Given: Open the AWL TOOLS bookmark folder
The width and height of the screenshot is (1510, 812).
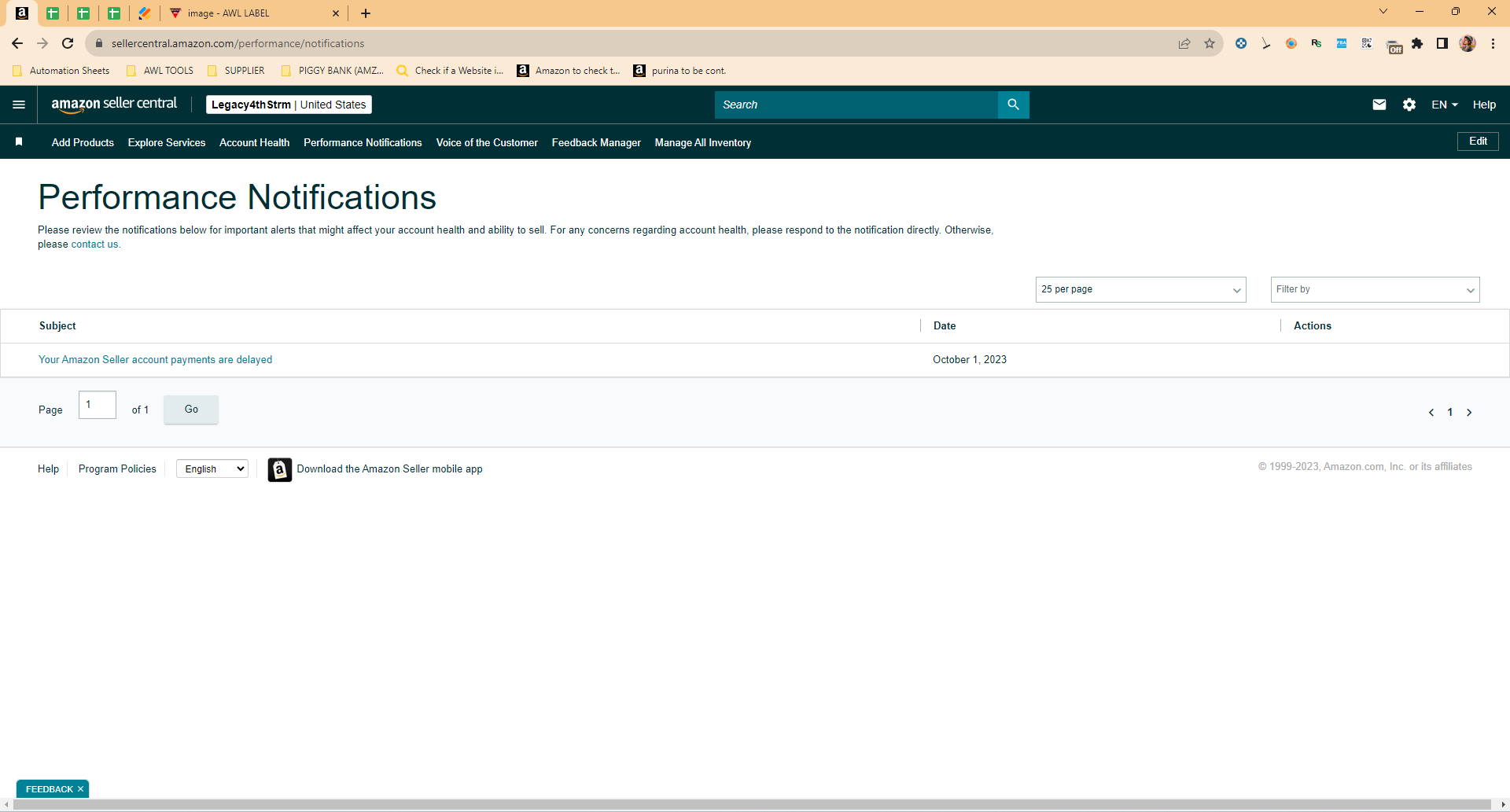Looking at the screenshot, I should pyautogui.click(x=160, y=71).
